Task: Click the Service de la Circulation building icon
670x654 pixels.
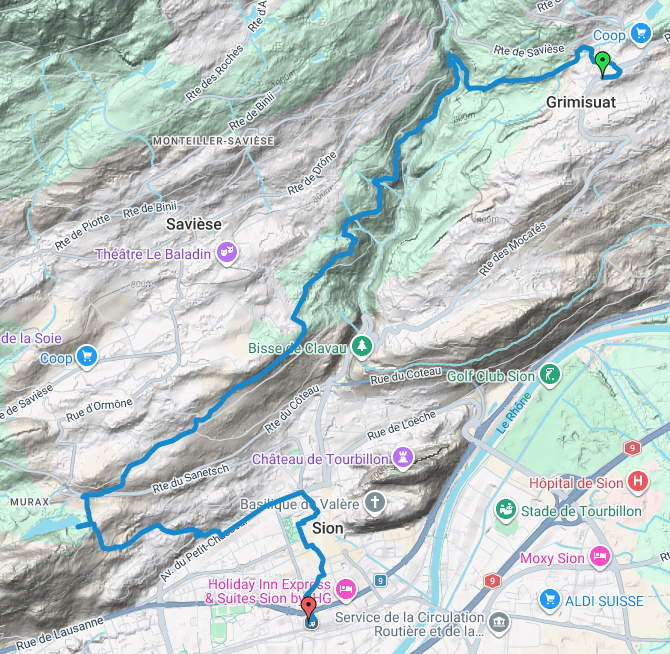Action: coord(499,623)
